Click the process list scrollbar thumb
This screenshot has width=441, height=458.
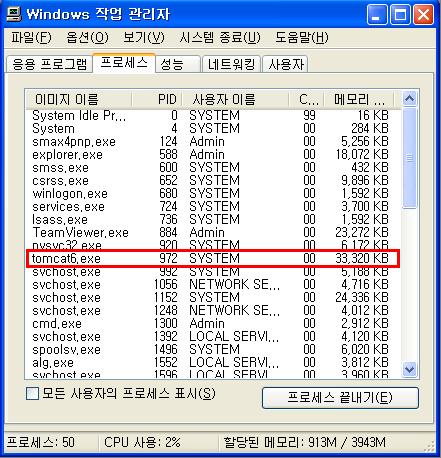[409, 158]
